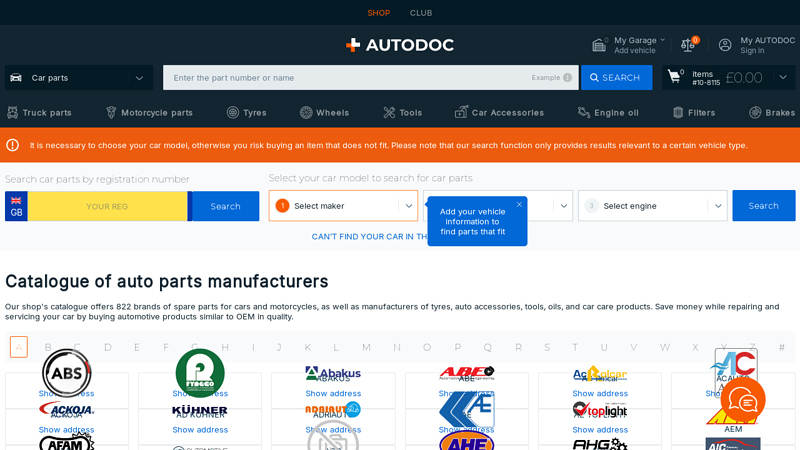Select the # filter in alphabet
The image size is (800, 450).
[782, 347]
